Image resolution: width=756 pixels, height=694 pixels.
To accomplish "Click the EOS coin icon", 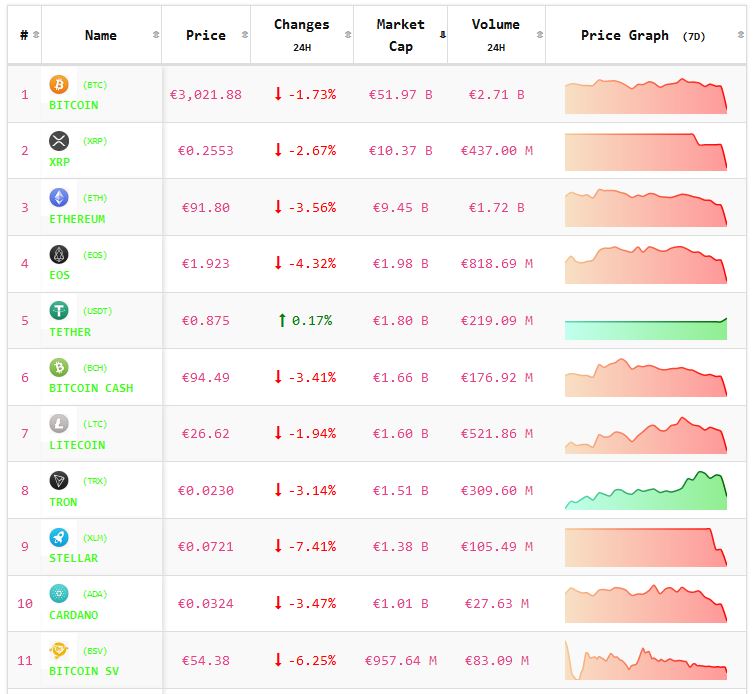I will [58, 254].
